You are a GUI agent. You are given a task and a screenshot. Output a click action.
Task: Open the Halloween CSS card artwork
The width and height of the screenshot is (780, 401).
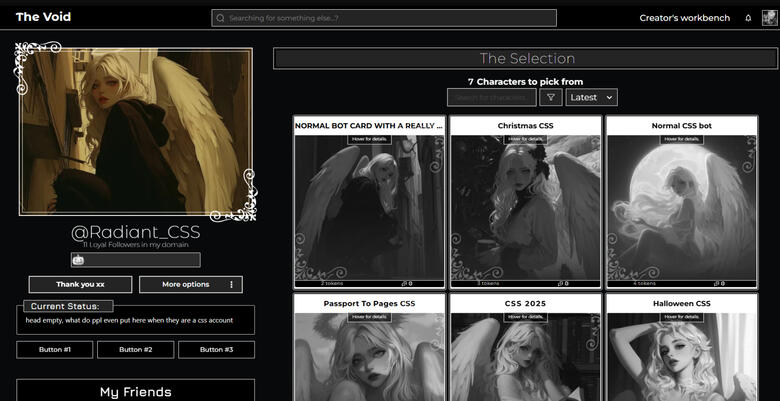click(682, 357)
